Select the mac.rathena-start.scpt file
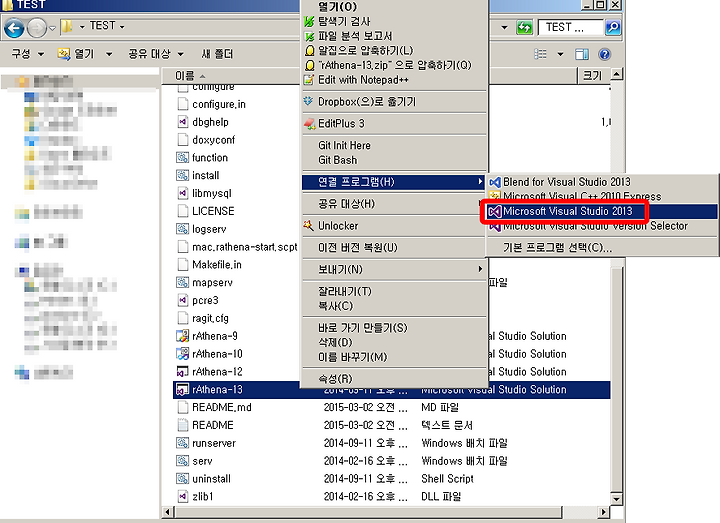 click(x=245, y=247)
